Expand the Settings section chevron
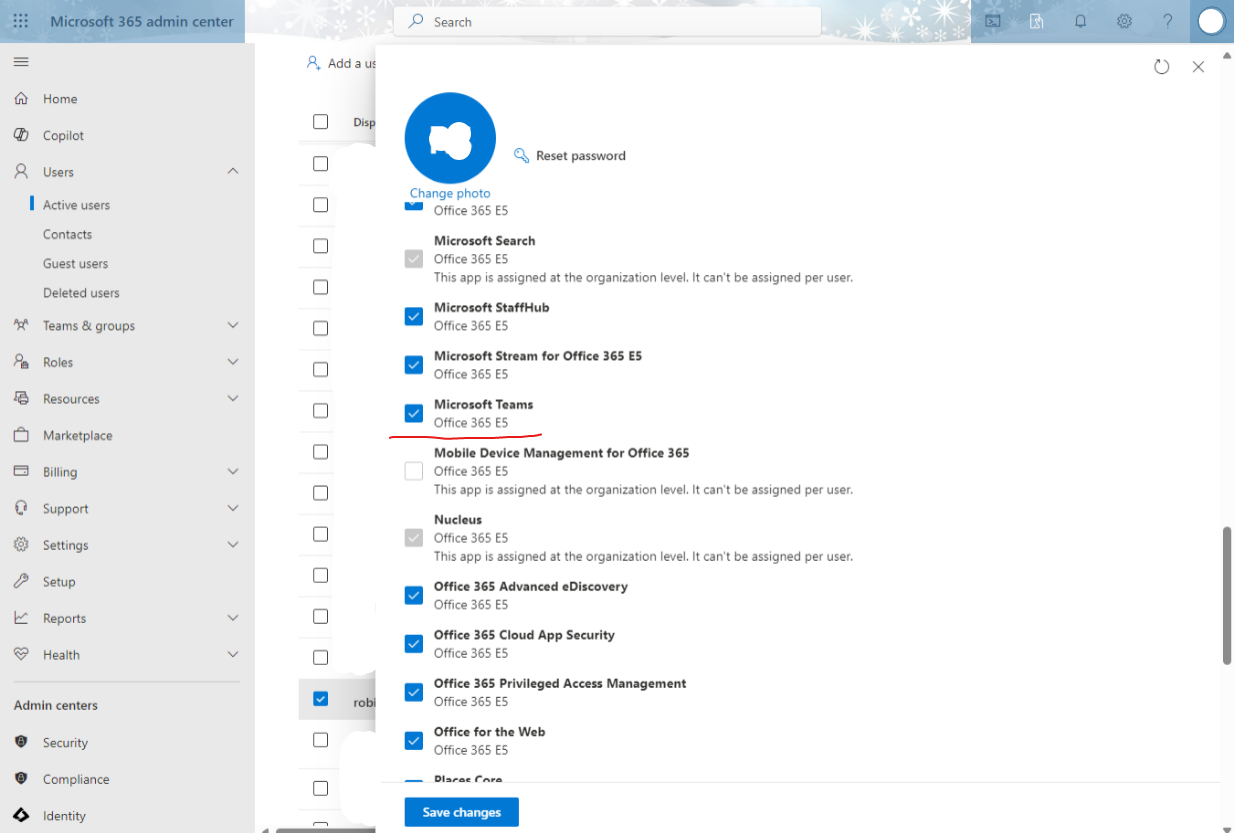The image size is (1234, 833). tap(233, 545)
